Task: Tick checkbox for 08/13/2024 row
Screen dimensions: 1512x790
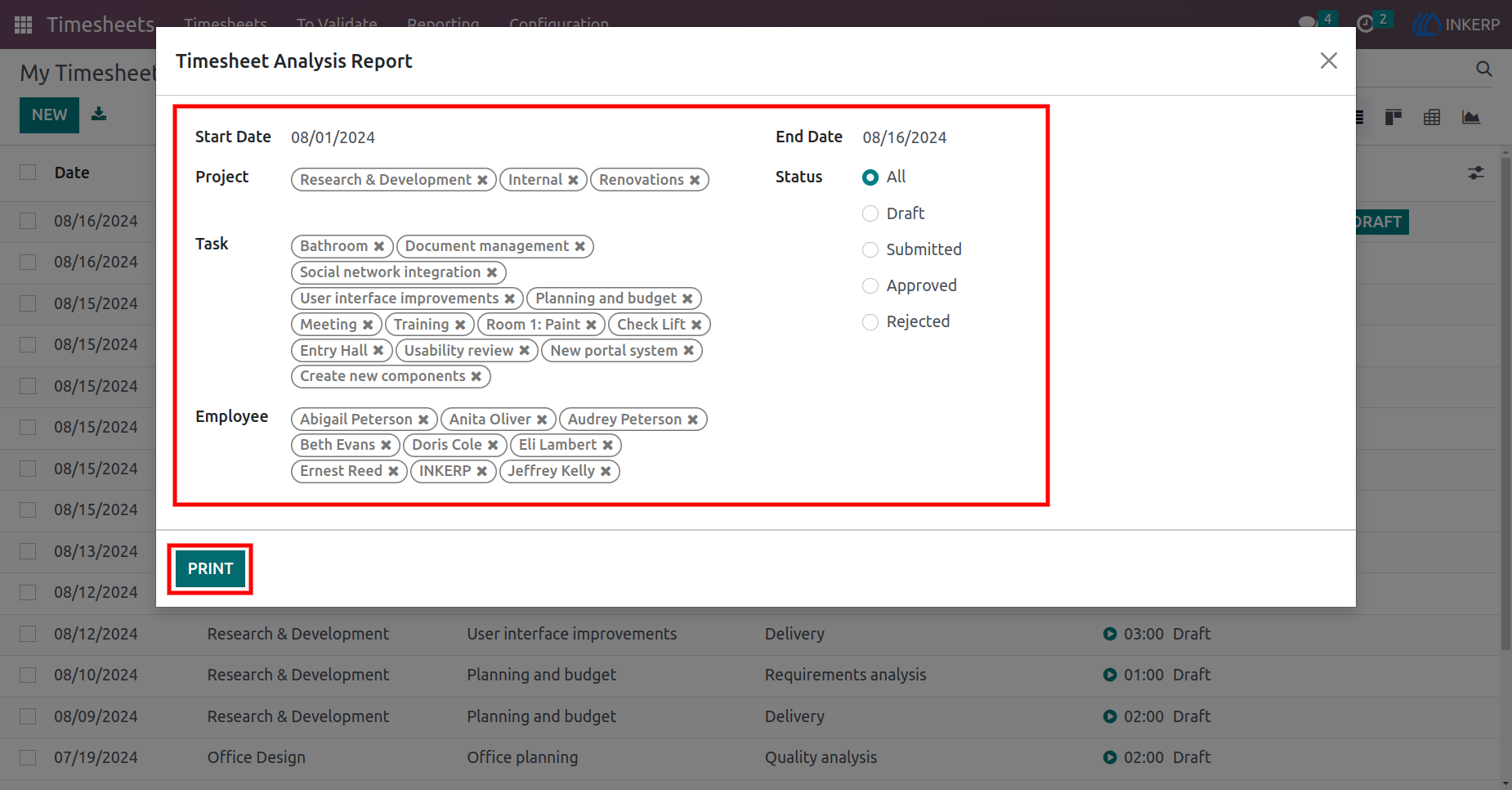Action: [28, 551]
